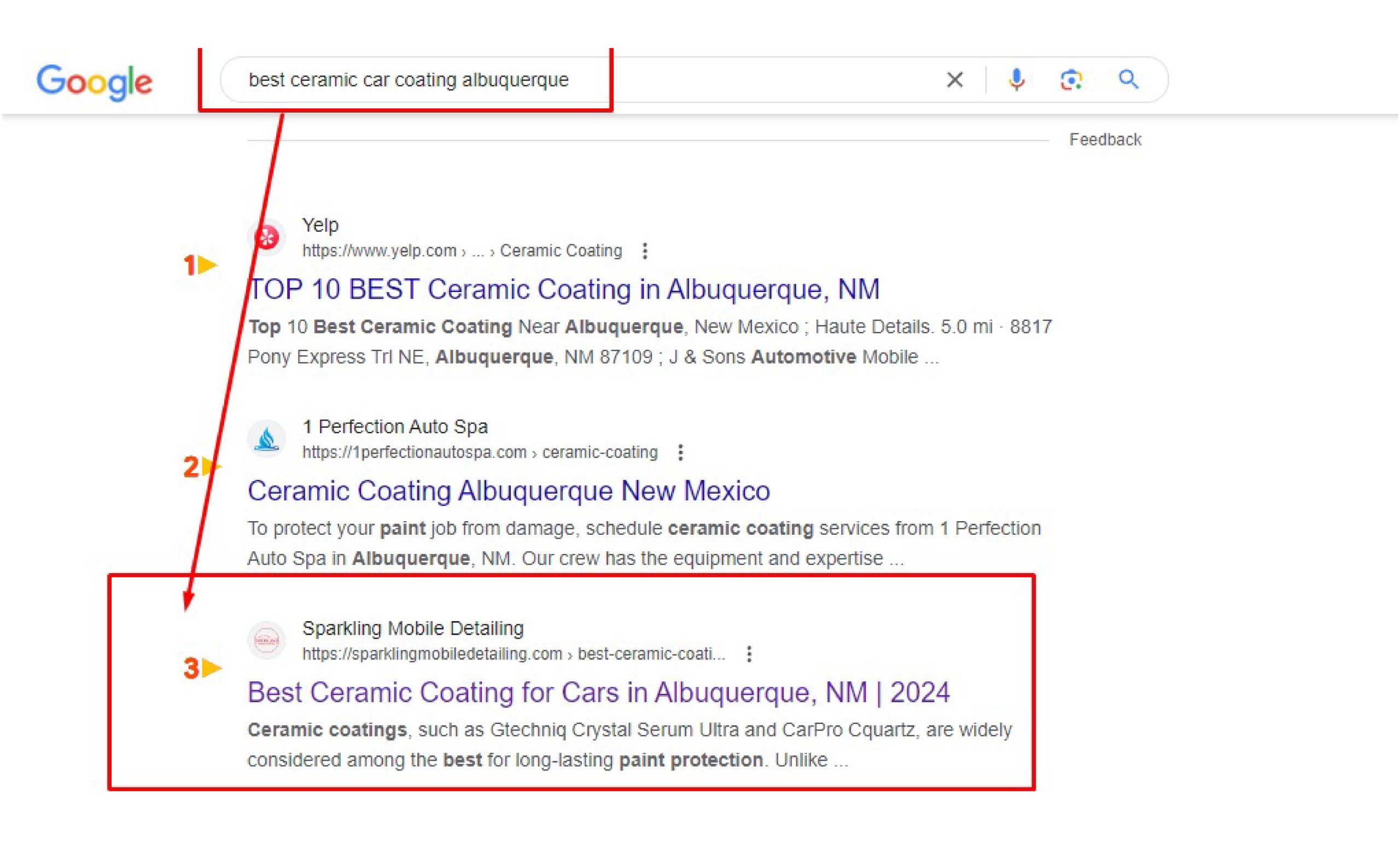This screenshot has height=841, width=1400.
Task: Open more options for 1 Perfection result
Action: (680, 452)
